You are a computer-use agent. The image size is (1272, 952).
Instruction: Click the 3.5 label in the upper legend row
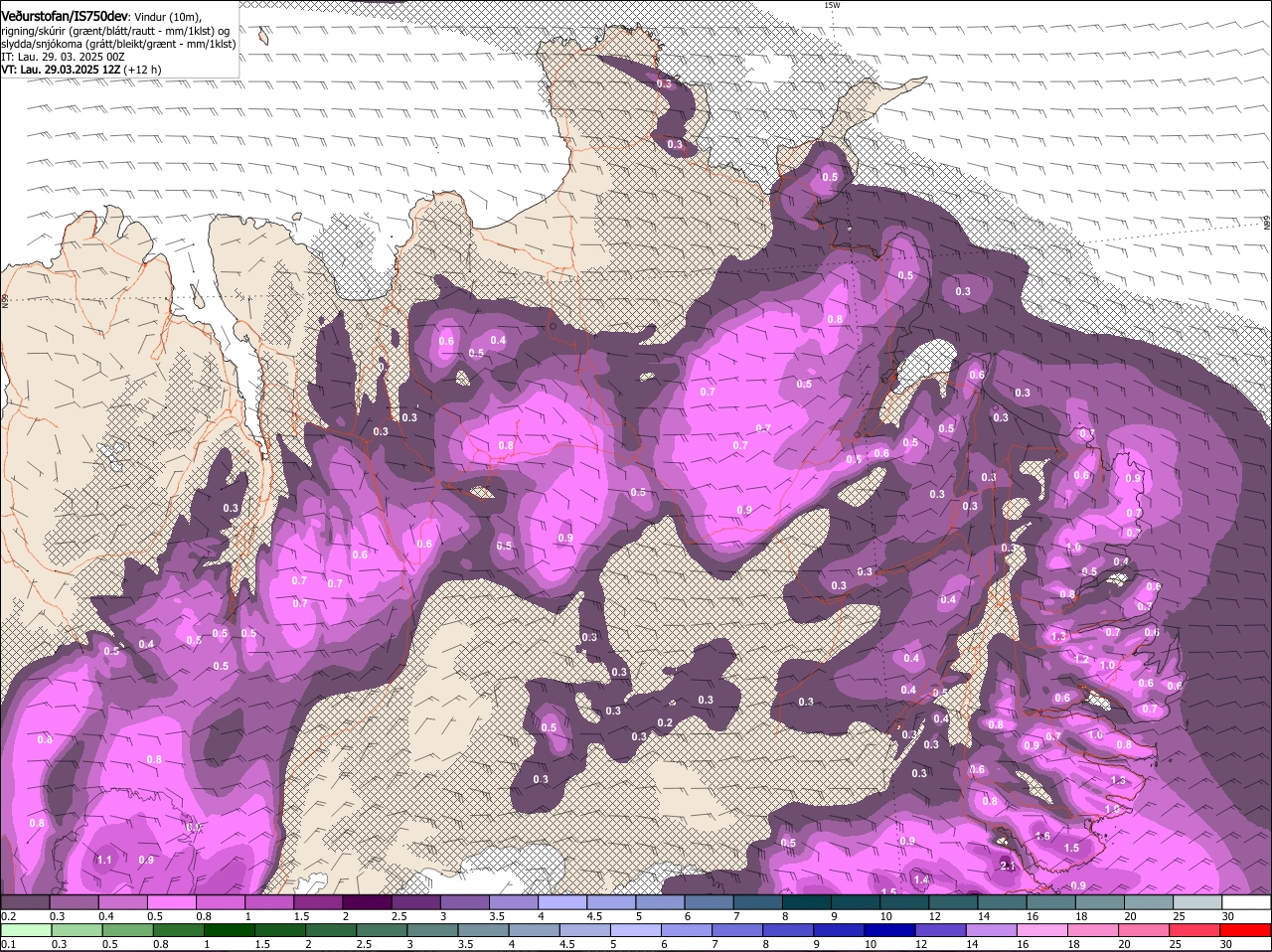point(498,915)
